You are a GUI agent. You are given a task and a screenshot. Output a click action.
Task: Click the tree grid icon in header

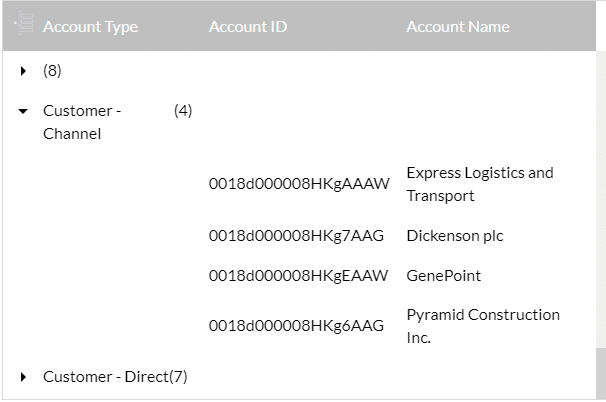click(24, 24)
